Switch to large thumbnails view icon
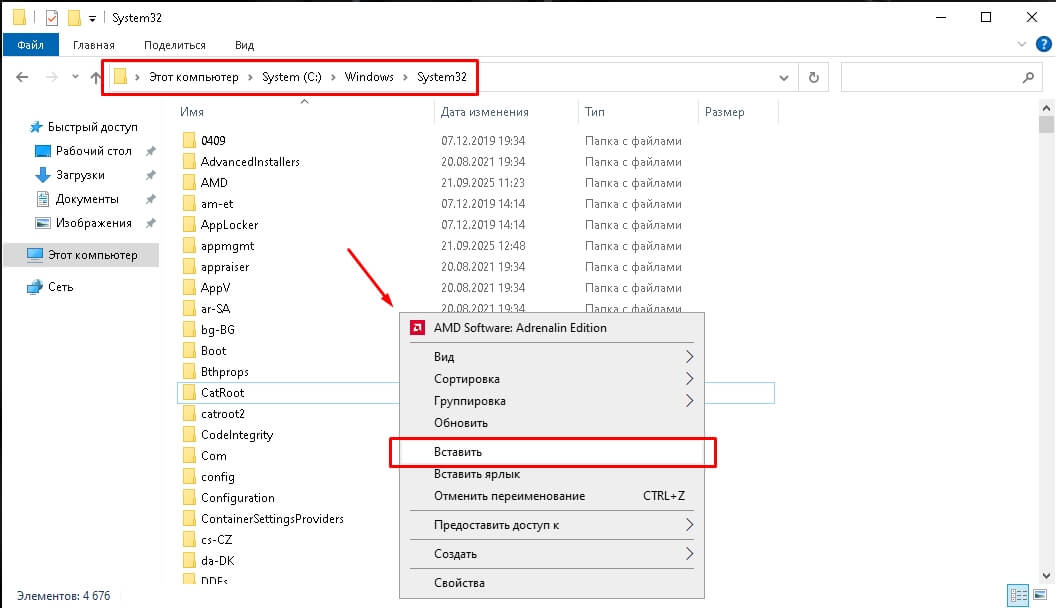1056x608 pixels. click(x=1041, y=595)
